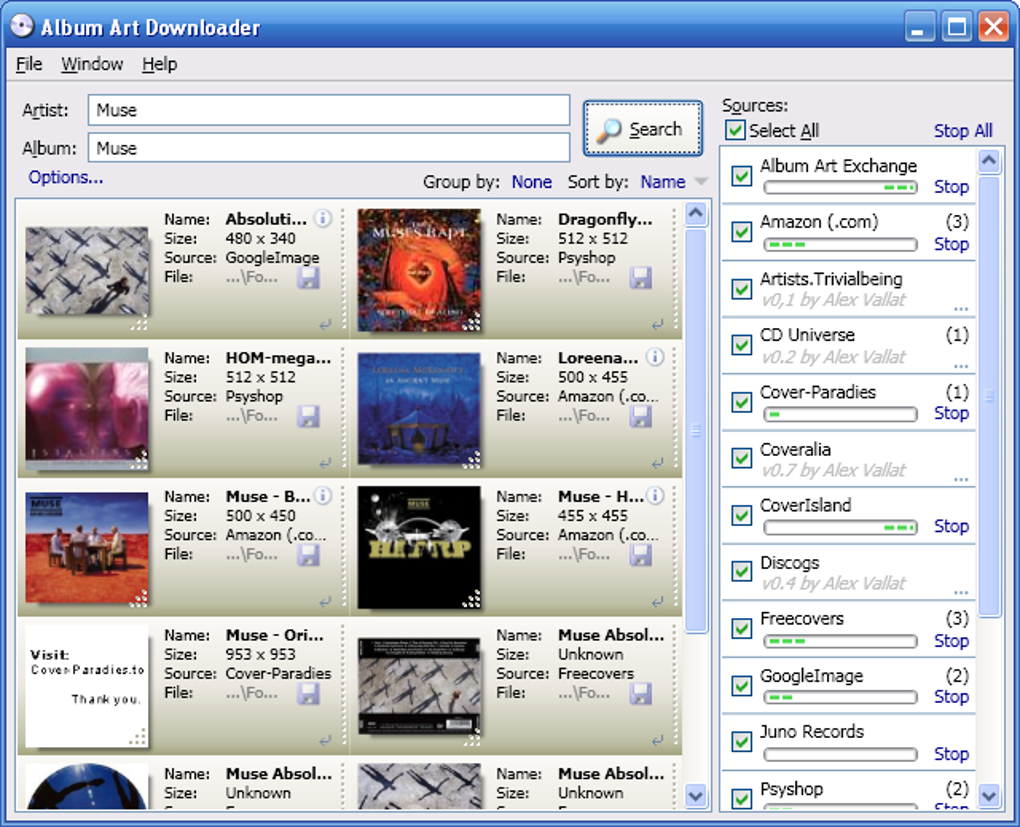
Task: Toggle the Discogs source checkbox
Action: tap(742, 571)
